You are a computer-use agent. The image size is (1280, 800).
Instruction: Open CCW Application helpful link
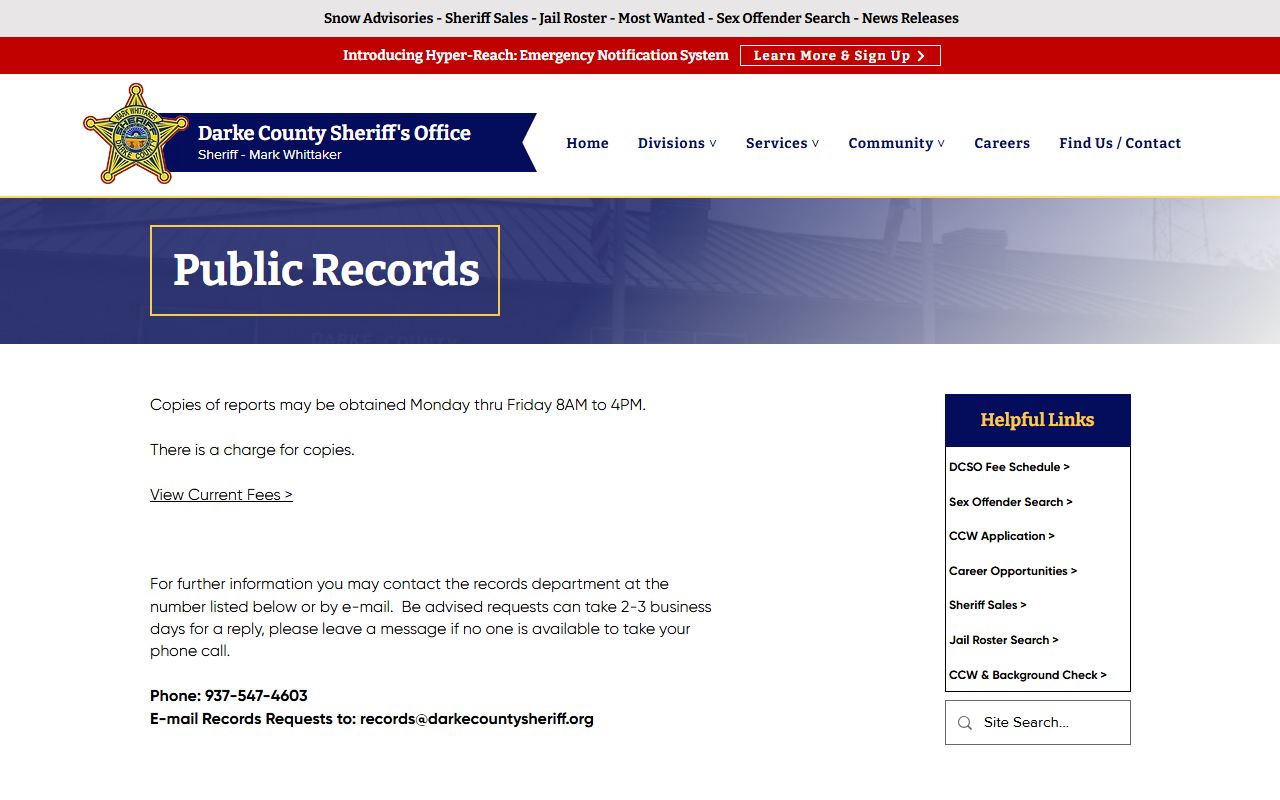1002,536
